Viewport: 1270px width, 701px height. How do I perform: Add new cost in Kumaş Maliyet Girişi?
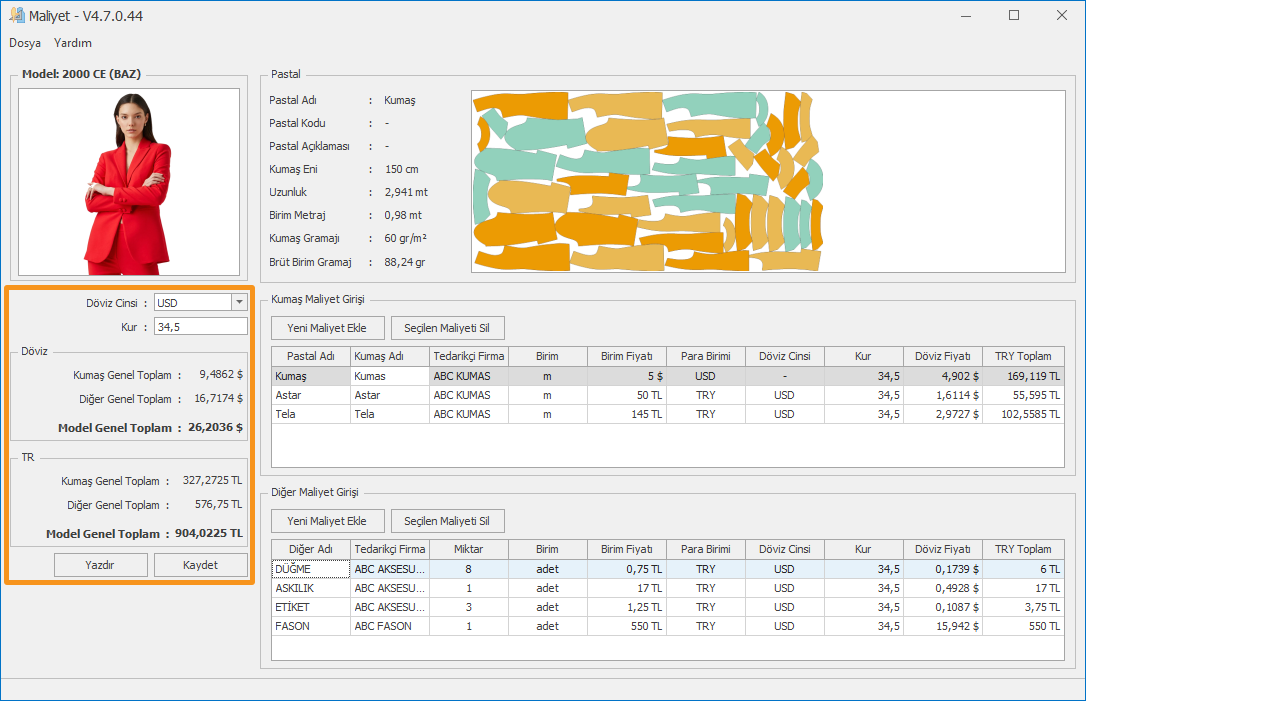(x=327, y=328)
